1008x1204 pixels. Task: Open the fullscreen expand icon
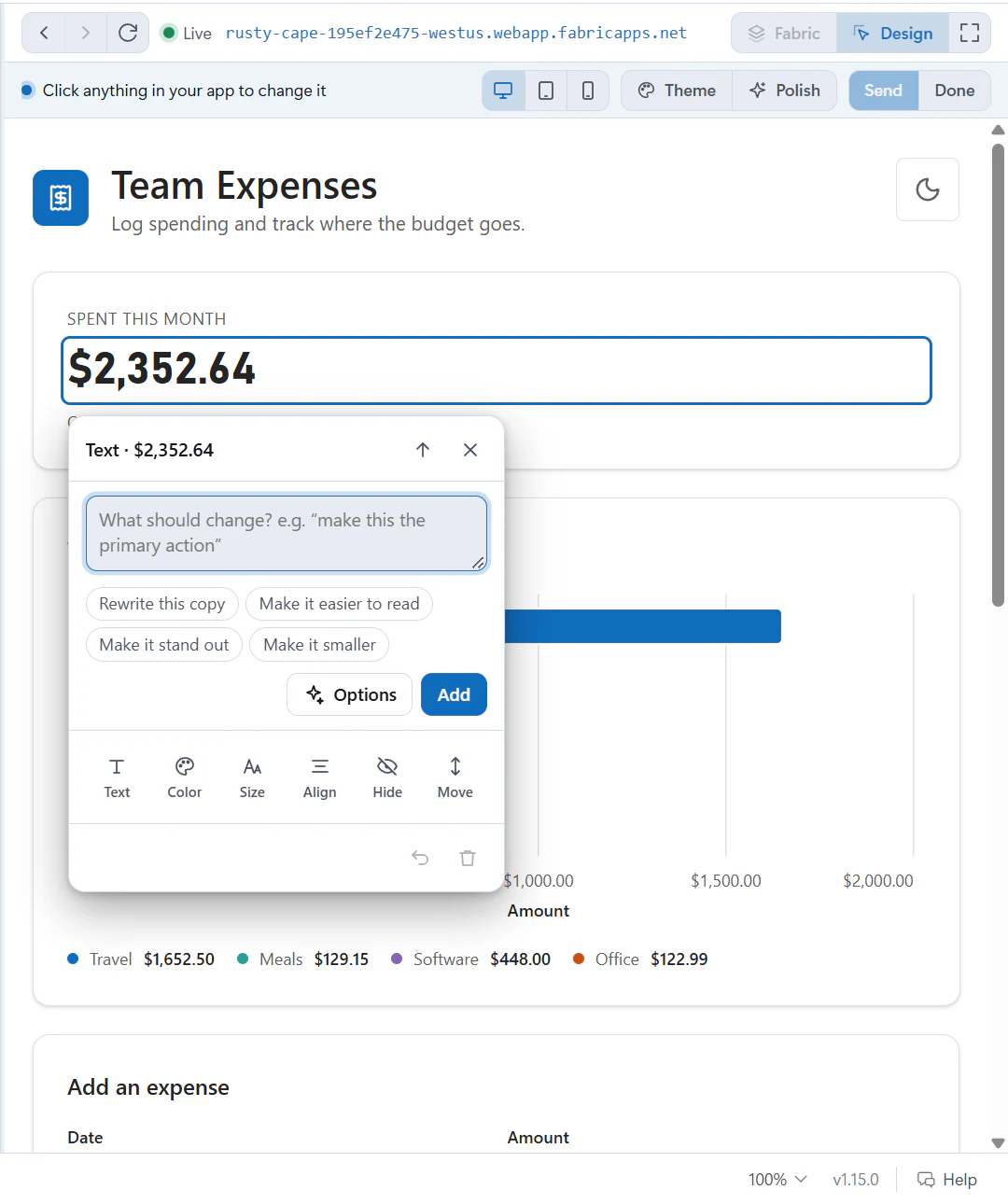pyautogui.click(x=970, y=33)
